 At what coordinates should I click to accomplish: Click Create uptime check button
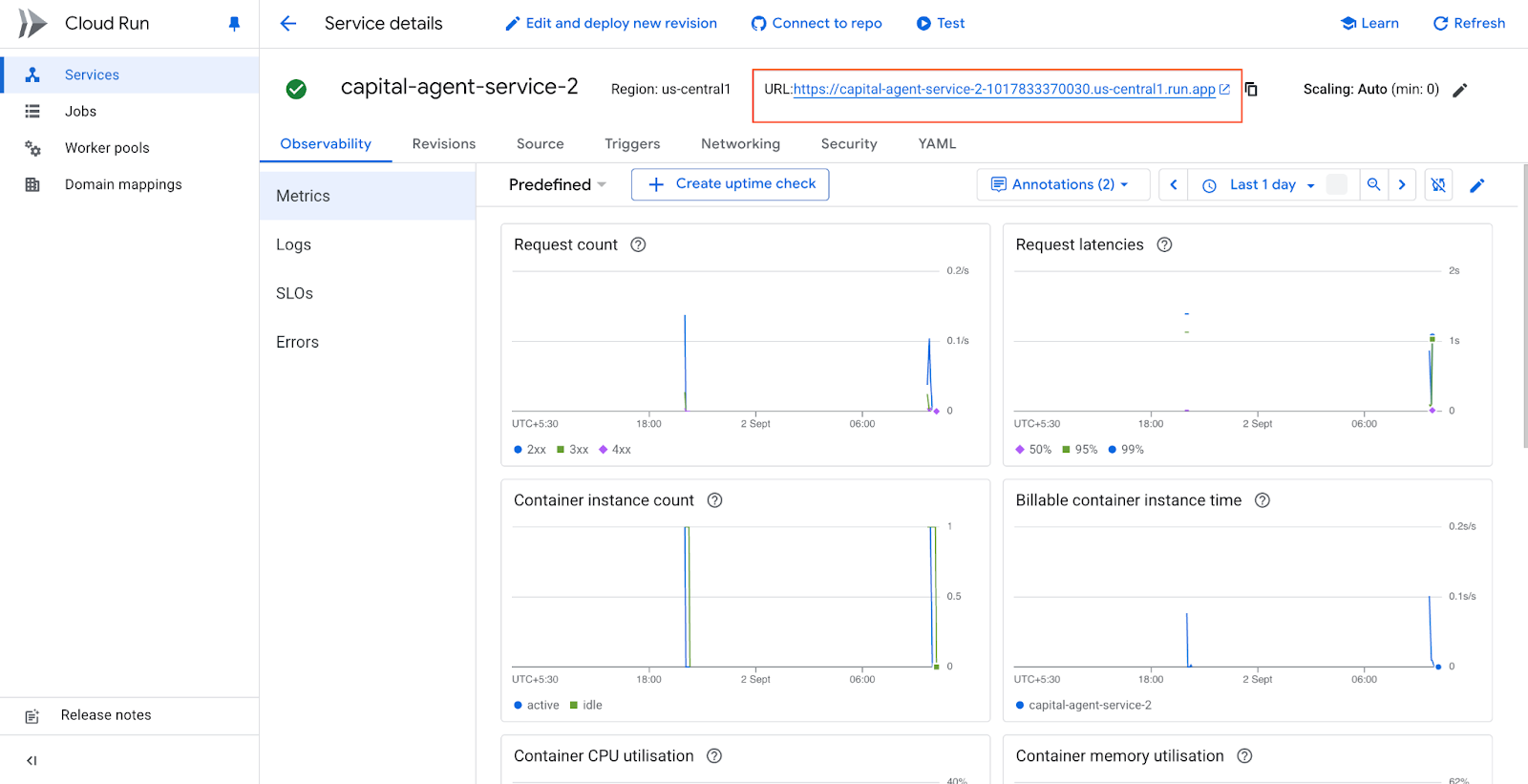730,184
